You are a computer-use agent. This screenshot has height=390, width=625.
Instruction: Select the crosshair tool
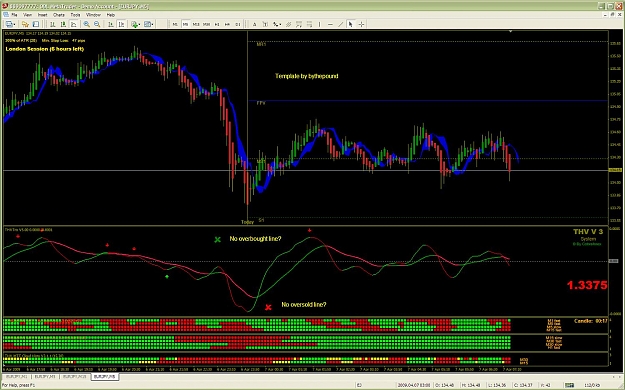(x=361, y=24)
